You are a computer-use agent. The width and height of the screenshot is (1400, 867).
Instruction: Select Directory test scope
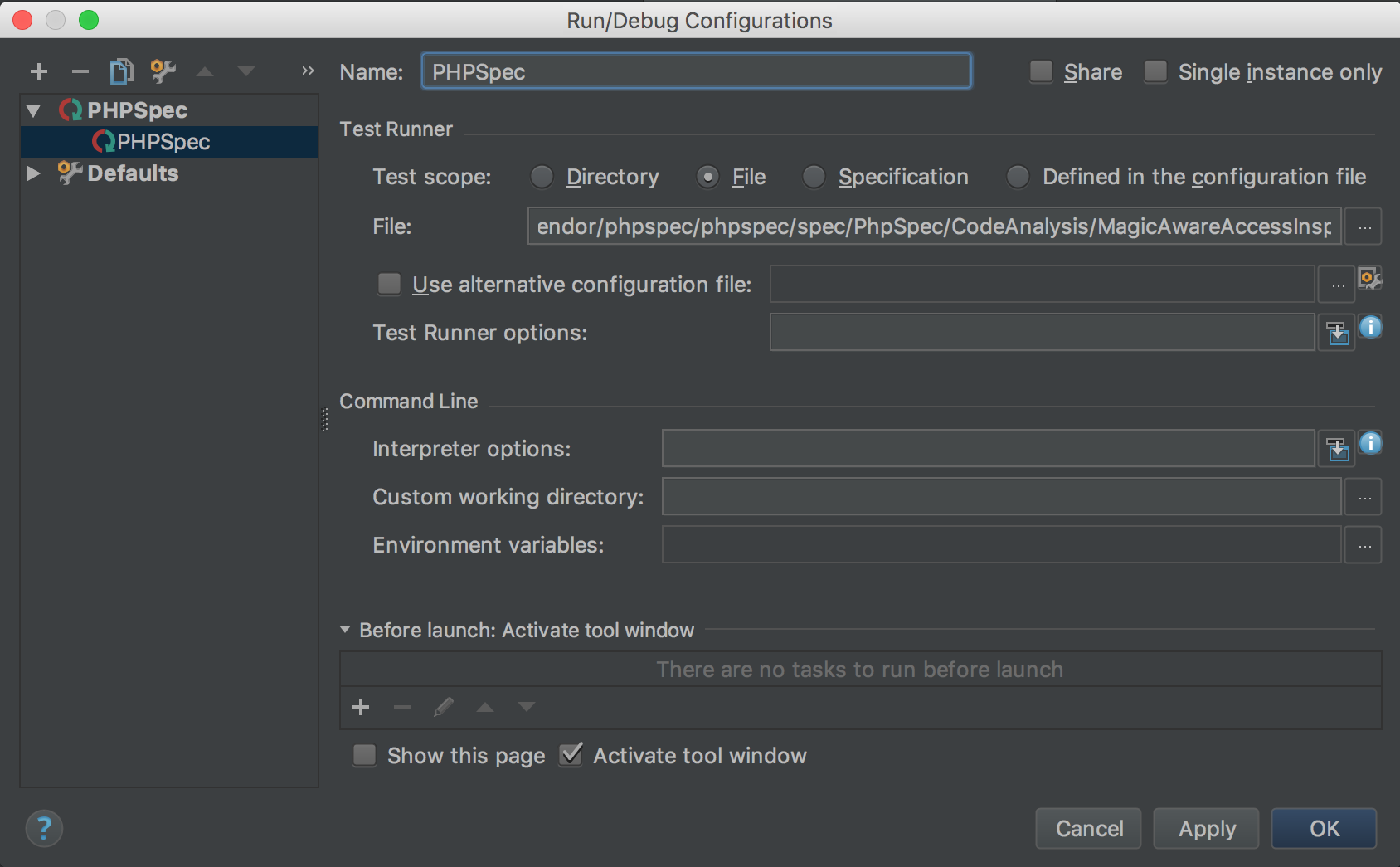click(542, 177)
